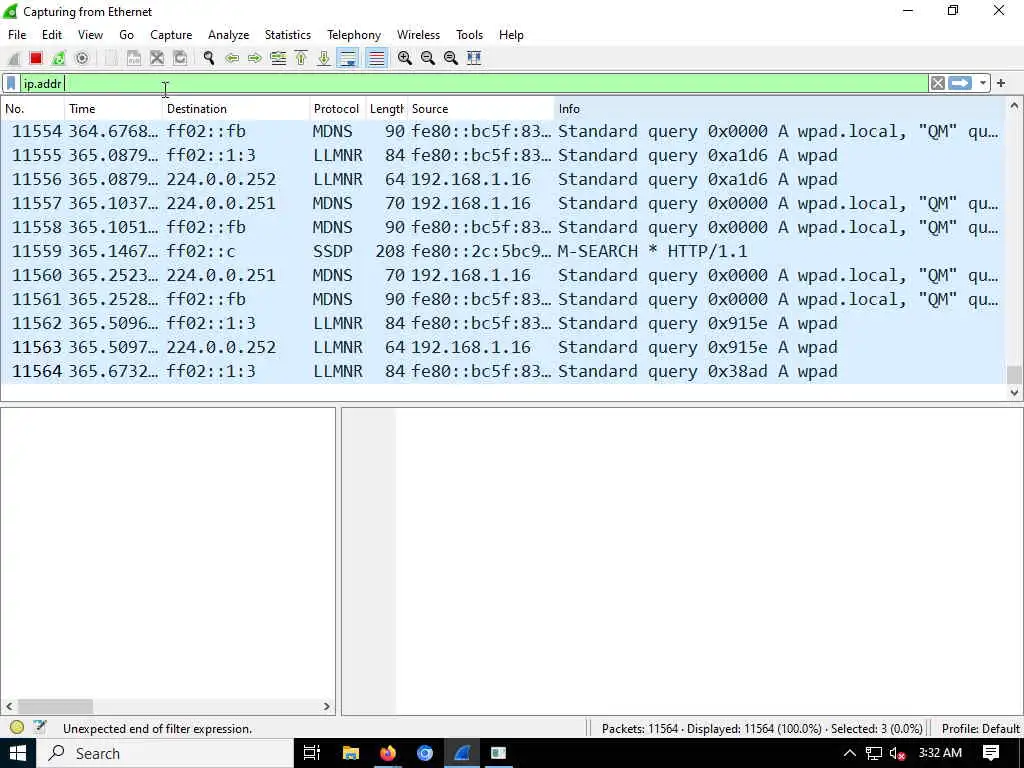Show hidden system tray icons
The width and height of the screenshot is (1024, 768).
850,753
